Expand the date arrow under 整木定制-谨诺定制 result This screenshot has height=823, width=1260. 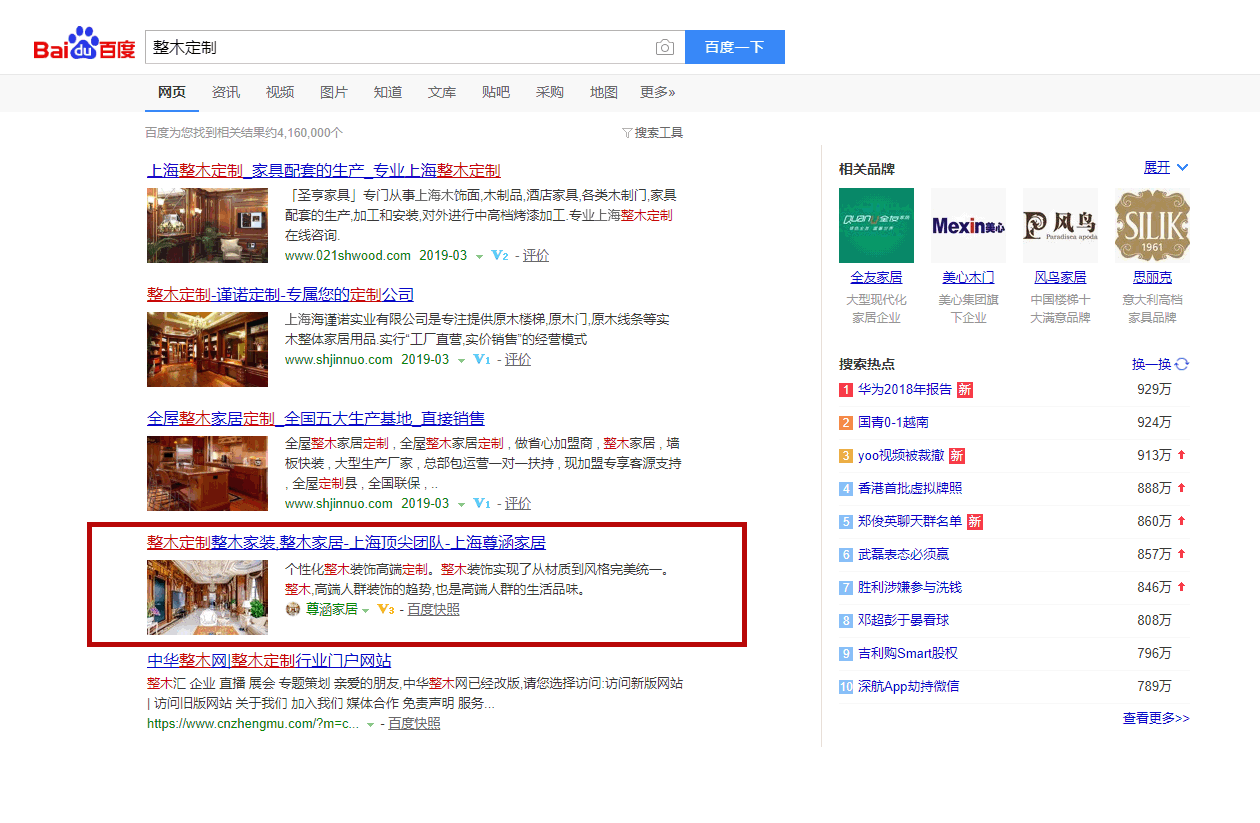coord(461,360)
